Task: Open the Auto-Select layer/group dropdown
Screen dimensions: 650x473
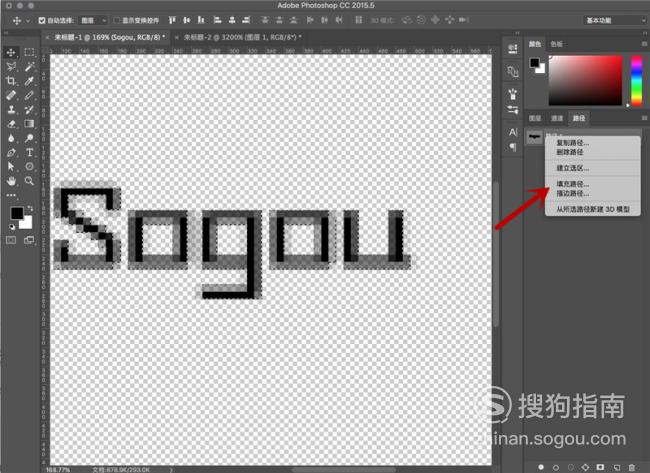Action: click(92, 20)
